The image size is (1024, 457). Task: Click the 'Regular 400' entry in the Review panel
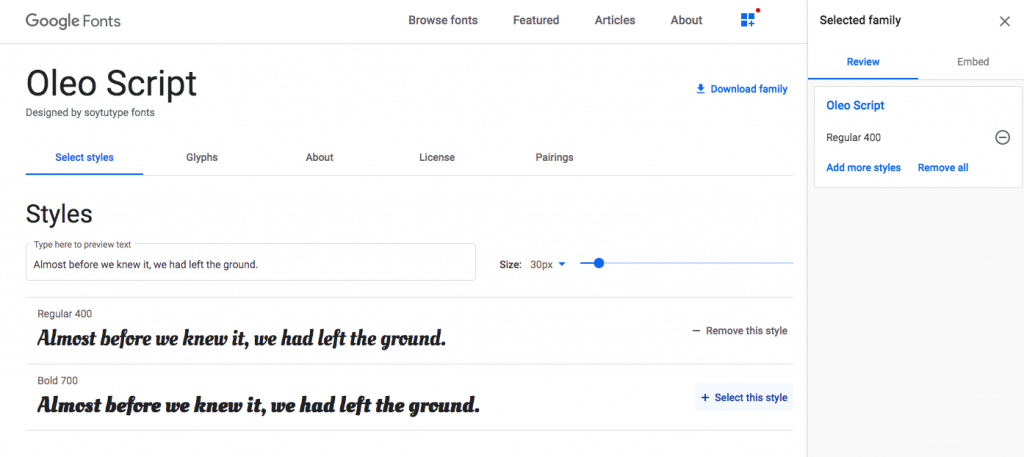853,138
